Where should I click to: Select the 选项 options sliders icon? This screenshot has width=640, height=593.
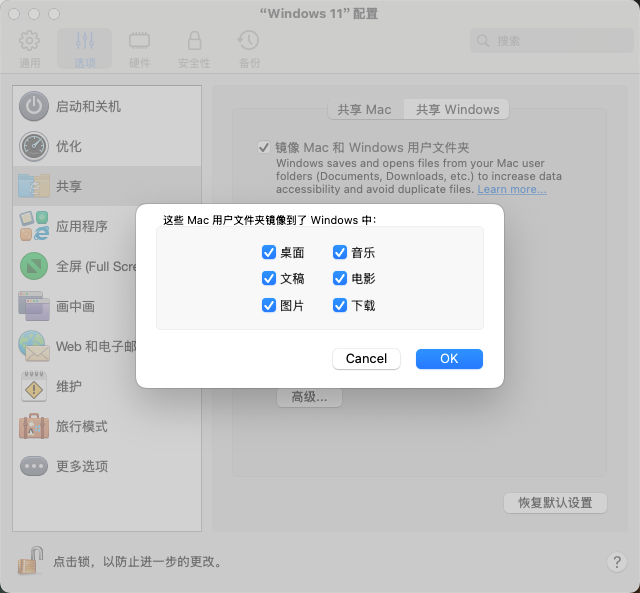coord(84,40)
